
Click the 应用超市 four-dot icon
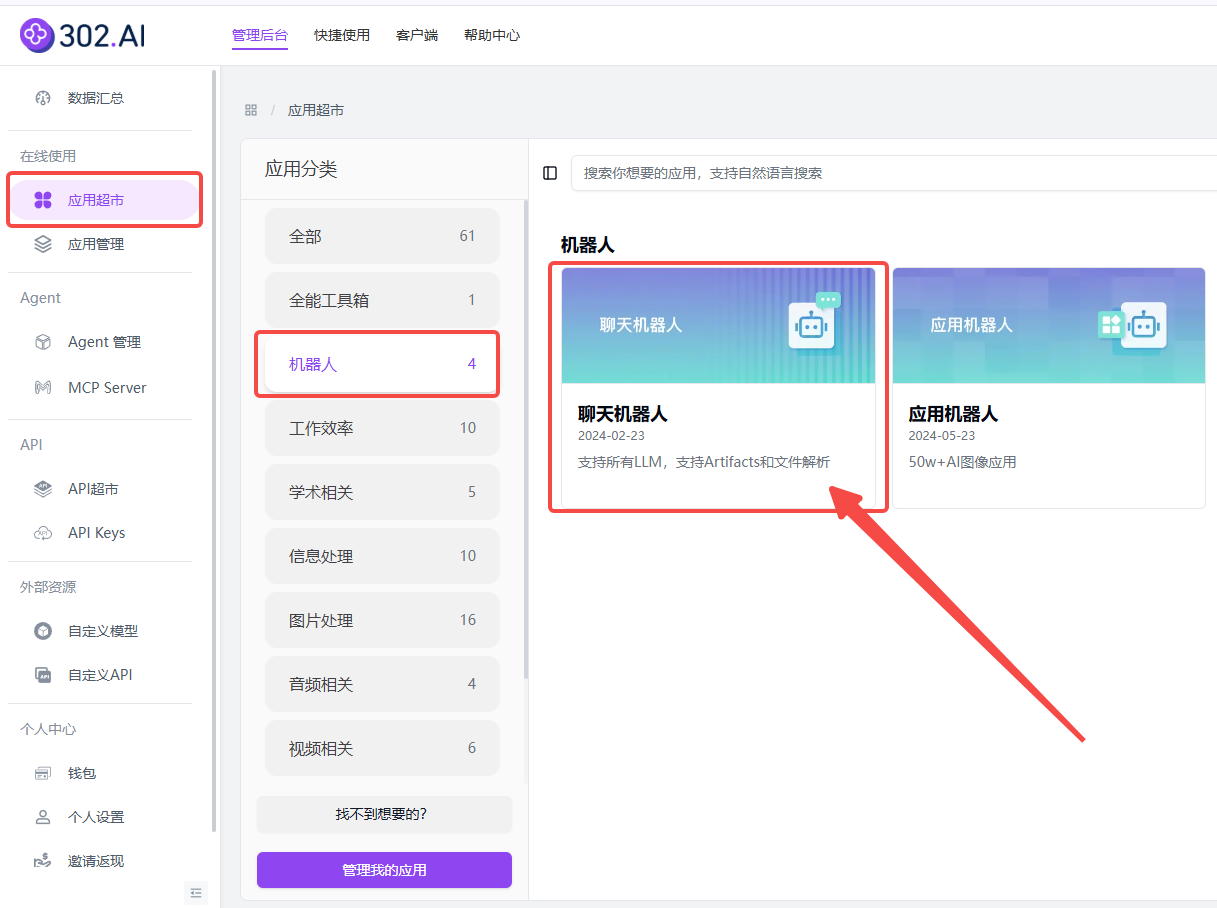[43, 200]
